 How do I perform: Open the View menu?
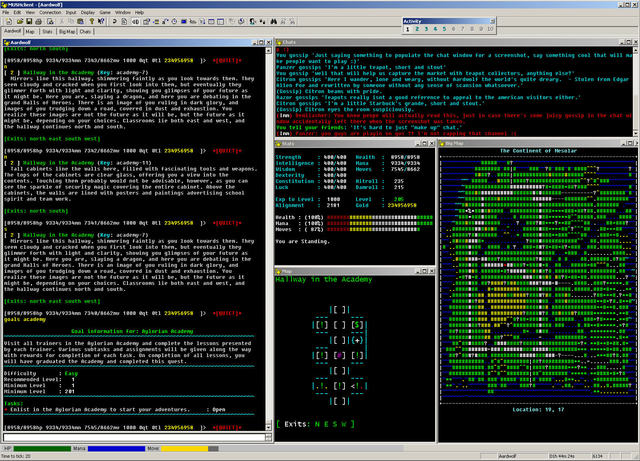click(30, 13)
